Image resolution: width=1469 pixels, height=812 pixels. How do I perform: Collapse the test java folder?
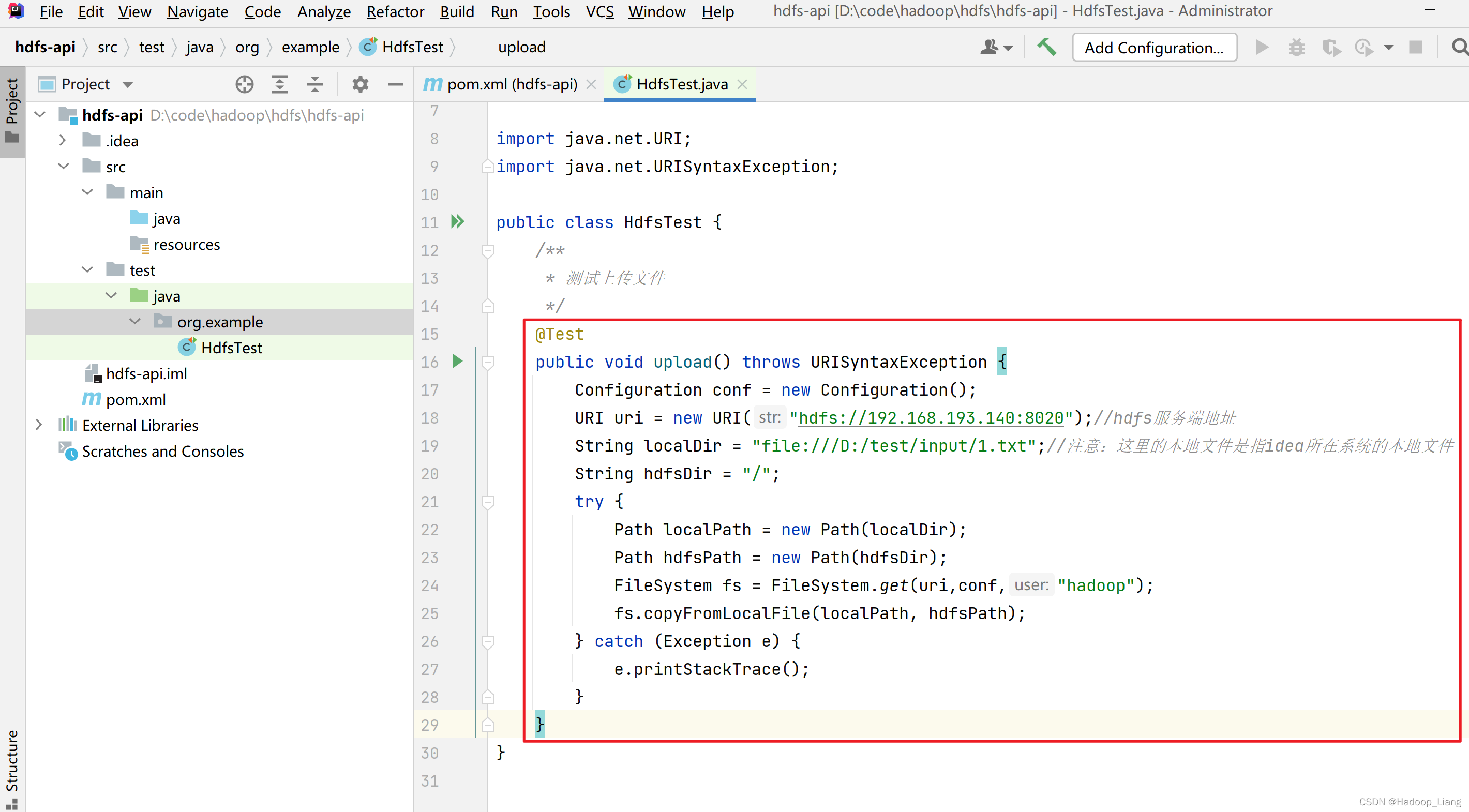coord(111,295)
